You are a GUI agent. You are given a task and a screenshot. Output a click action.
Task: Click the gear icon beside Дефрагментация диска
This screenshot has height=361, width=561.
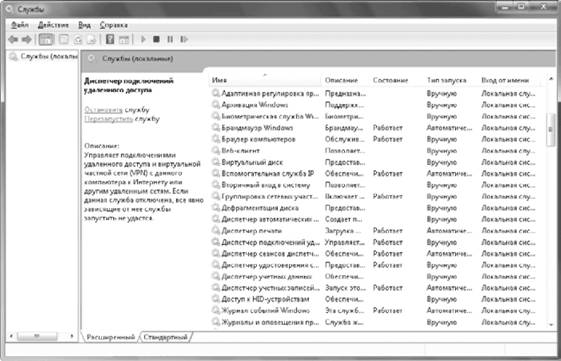tap(215, 208)
